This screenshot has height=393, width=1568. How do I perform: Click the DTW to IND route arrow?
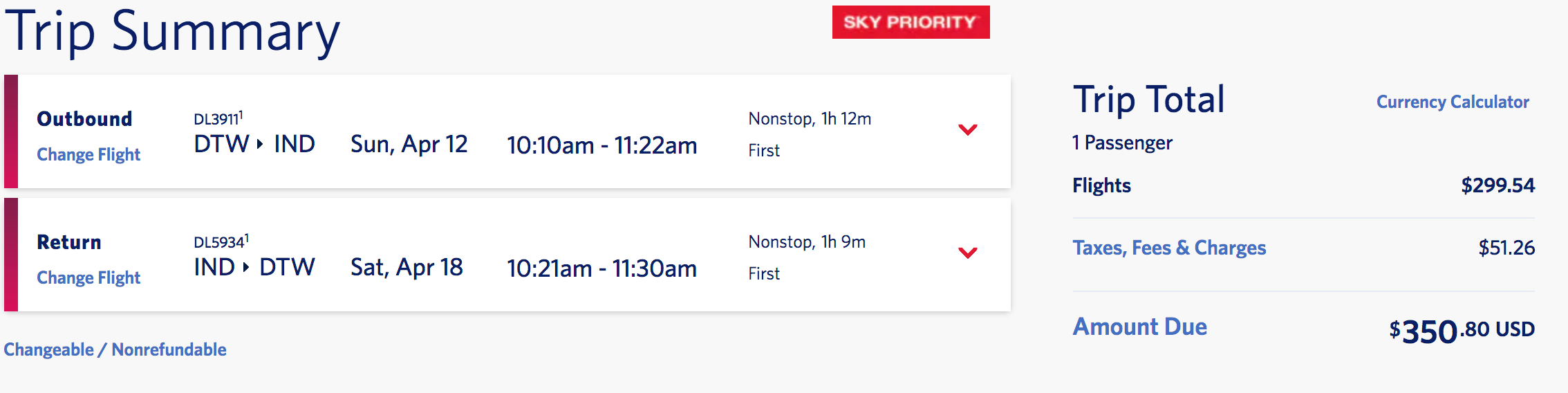(260, 144)
